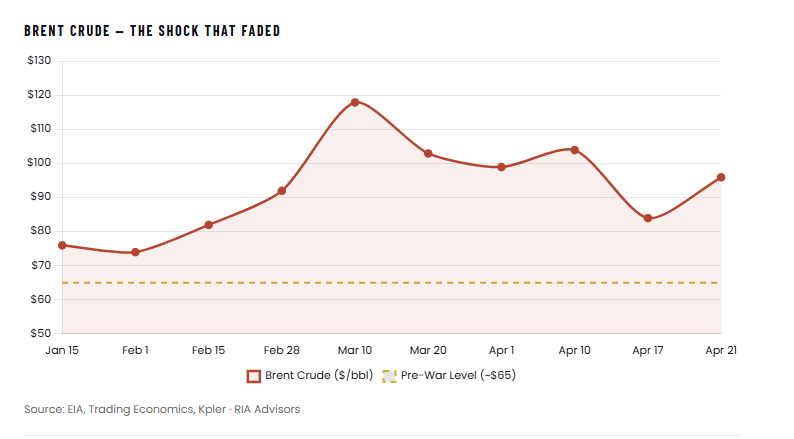This screenshot has height=439, width=794.
Task: Select the Apr 21 data point
Action: (721, 177)
